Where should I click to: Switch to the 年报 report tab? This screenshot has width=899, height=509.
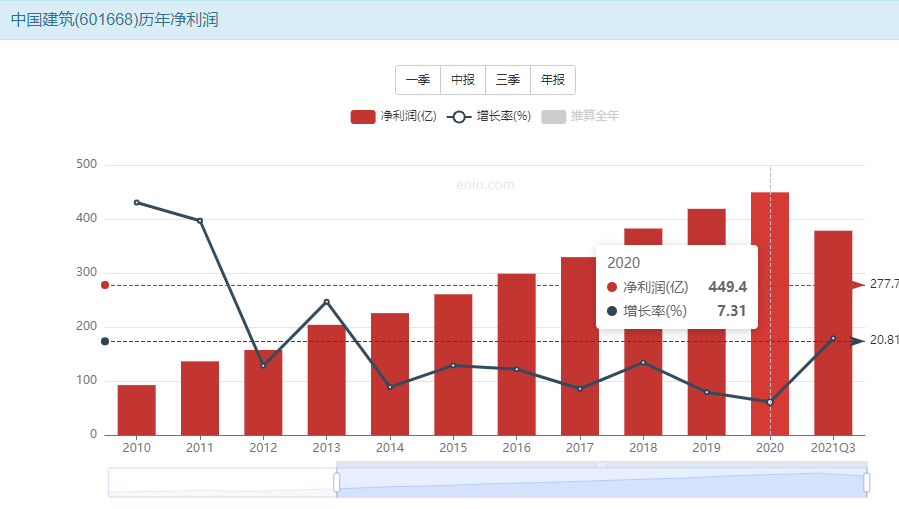point(553,80)
